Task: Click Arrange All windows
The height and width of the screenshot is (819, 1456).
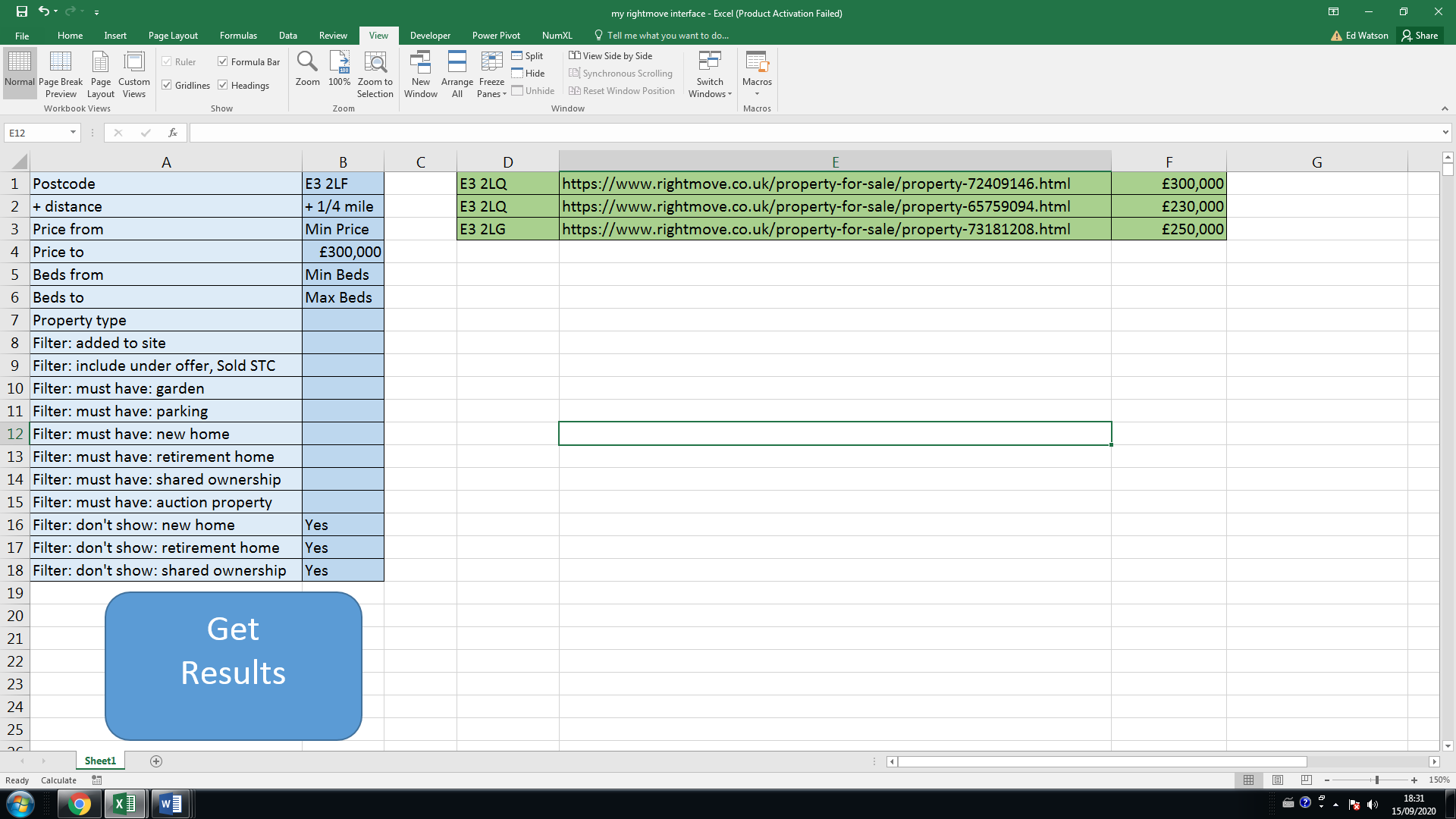Action: (x=457, y=74)
